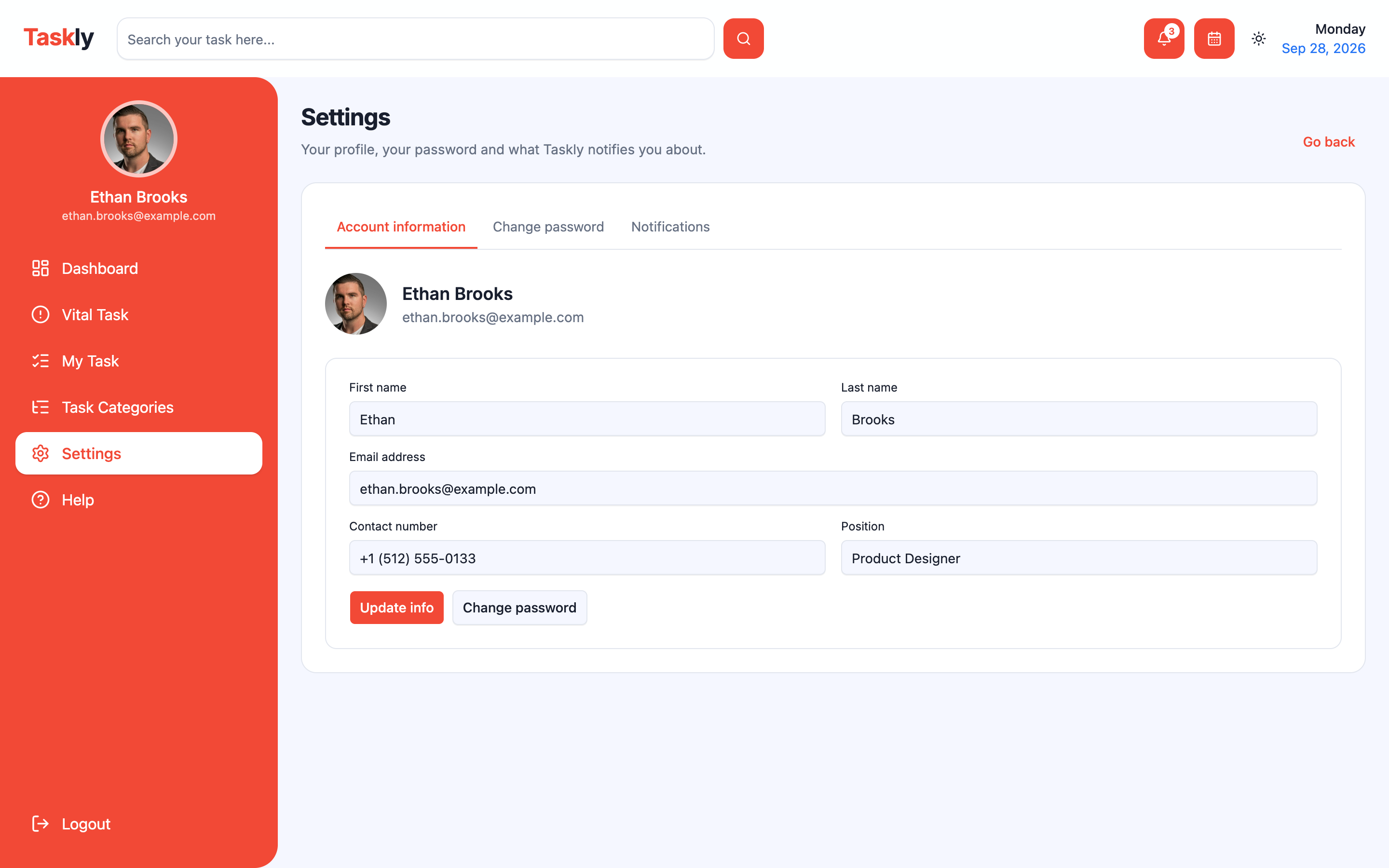Click the account profile photo in settings
Image resolution: width=1389 pixels, height=868 pixels.
tap(356, 304)
